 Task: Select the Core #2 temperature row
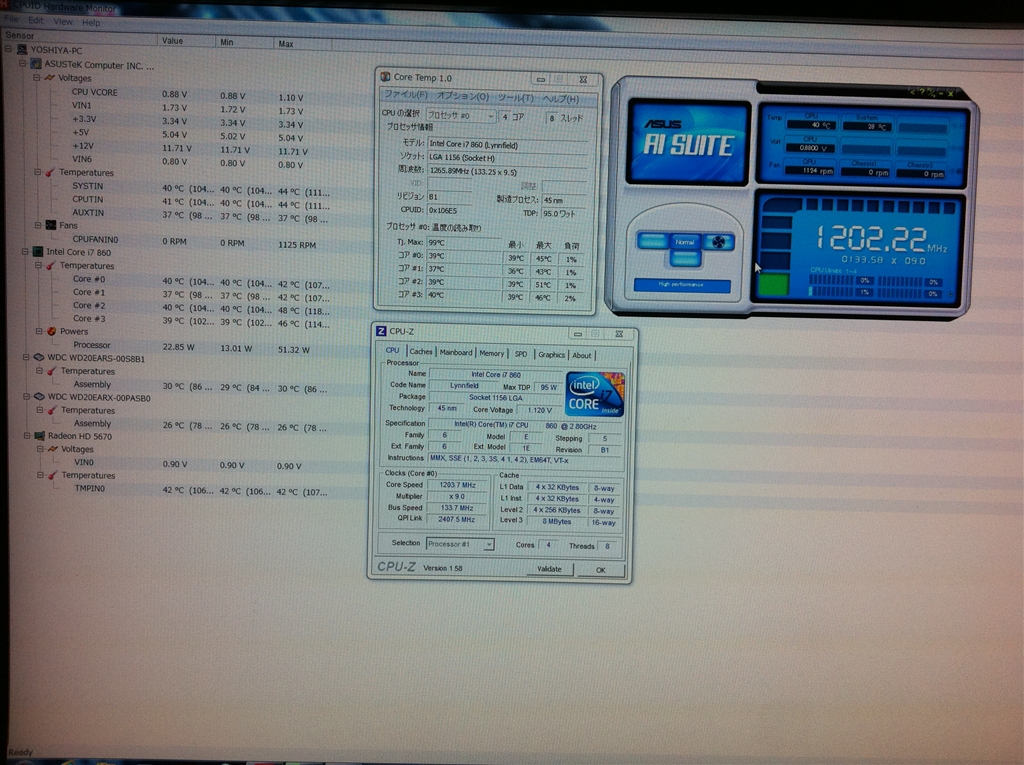tap(201, 306)
